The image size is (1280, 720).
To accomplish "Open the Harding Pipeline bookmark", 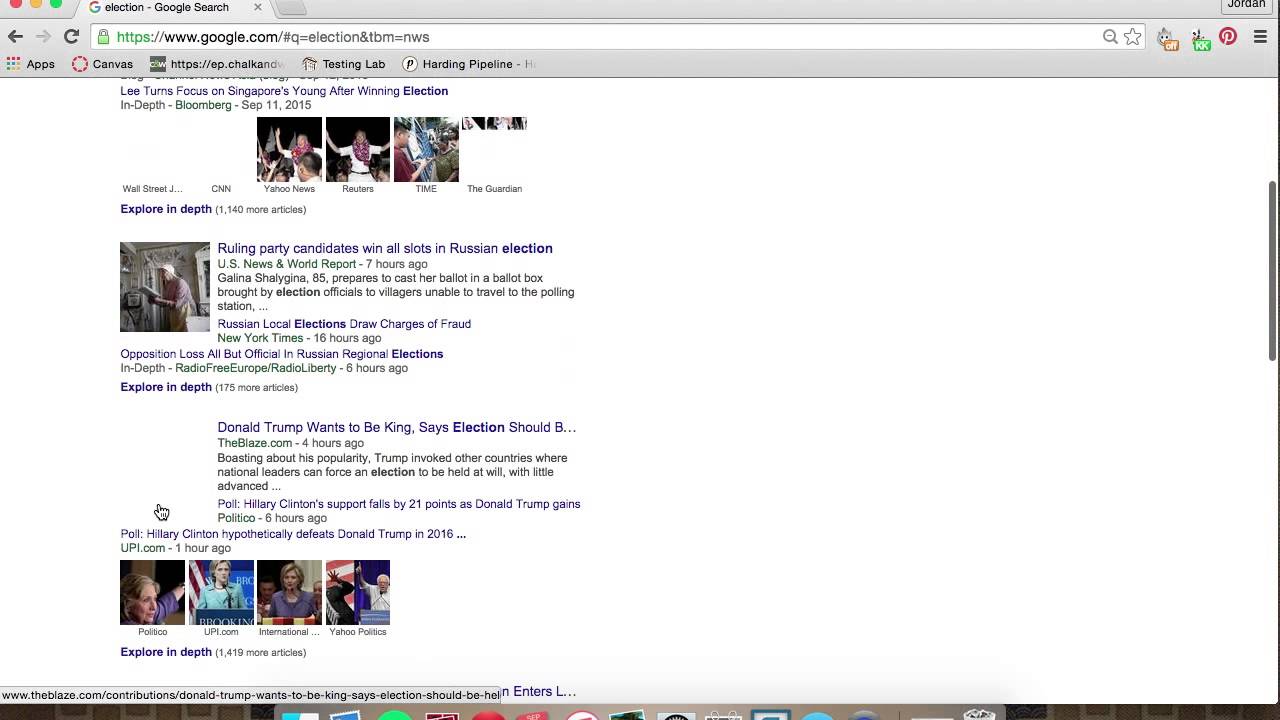I will 469,64.
